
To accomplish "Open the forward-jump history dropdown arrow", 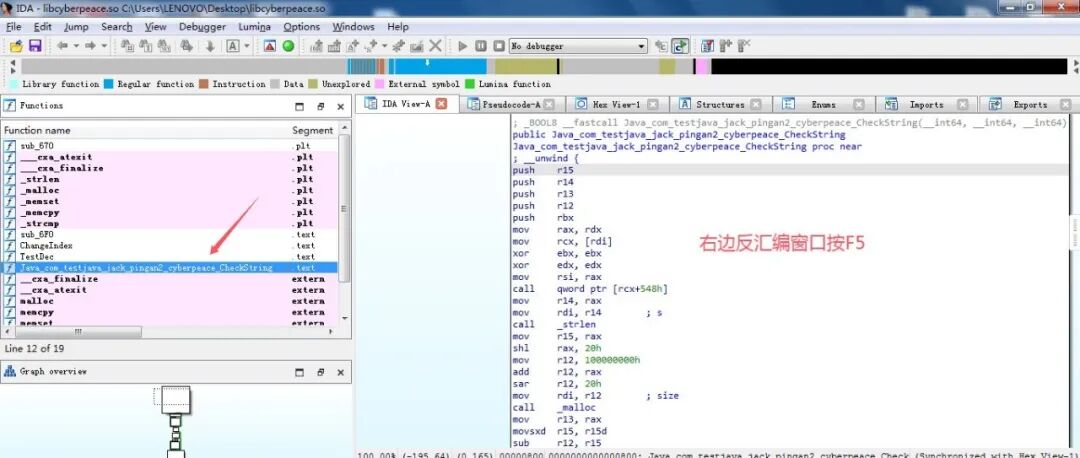I will [104, 46].
